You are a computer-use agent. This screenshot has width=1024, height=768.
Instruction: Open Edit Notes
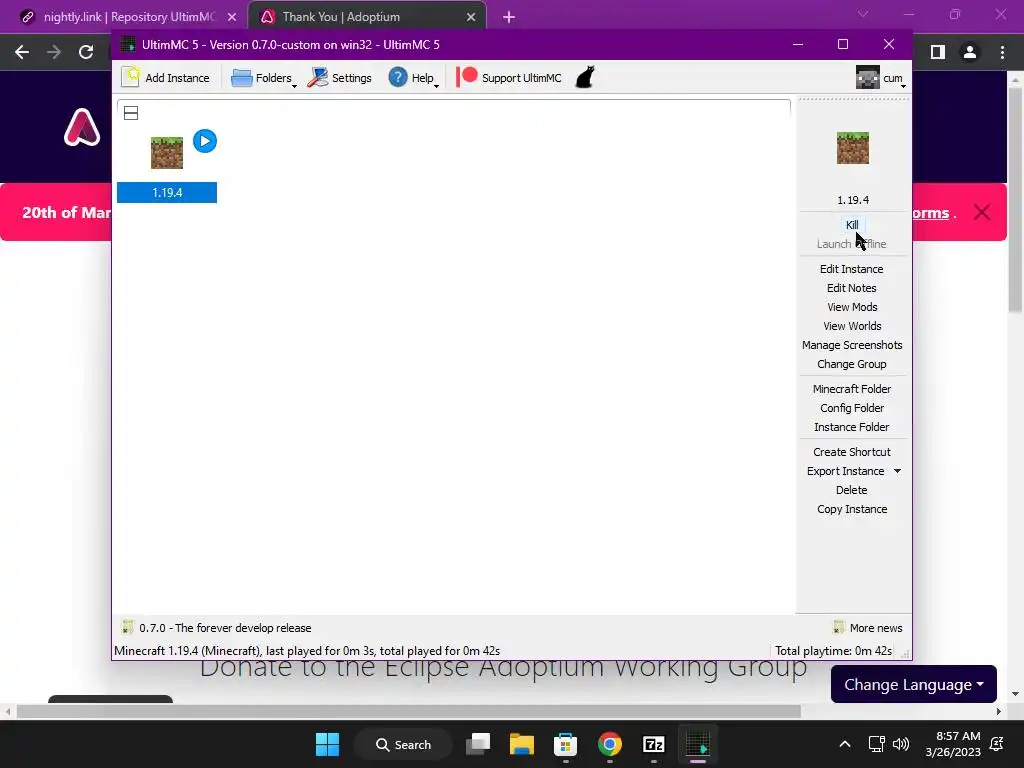pos(852,288)
